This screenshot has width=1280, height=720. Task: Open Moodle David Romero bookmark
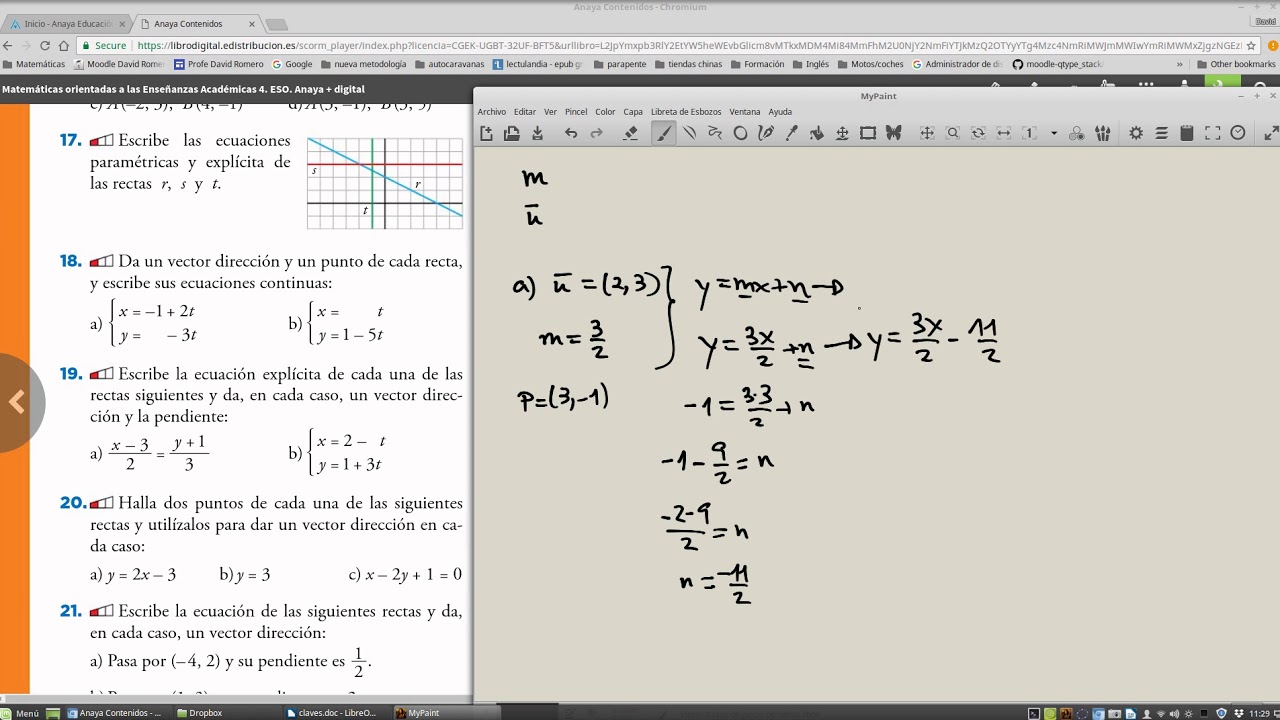pos(120,64)
